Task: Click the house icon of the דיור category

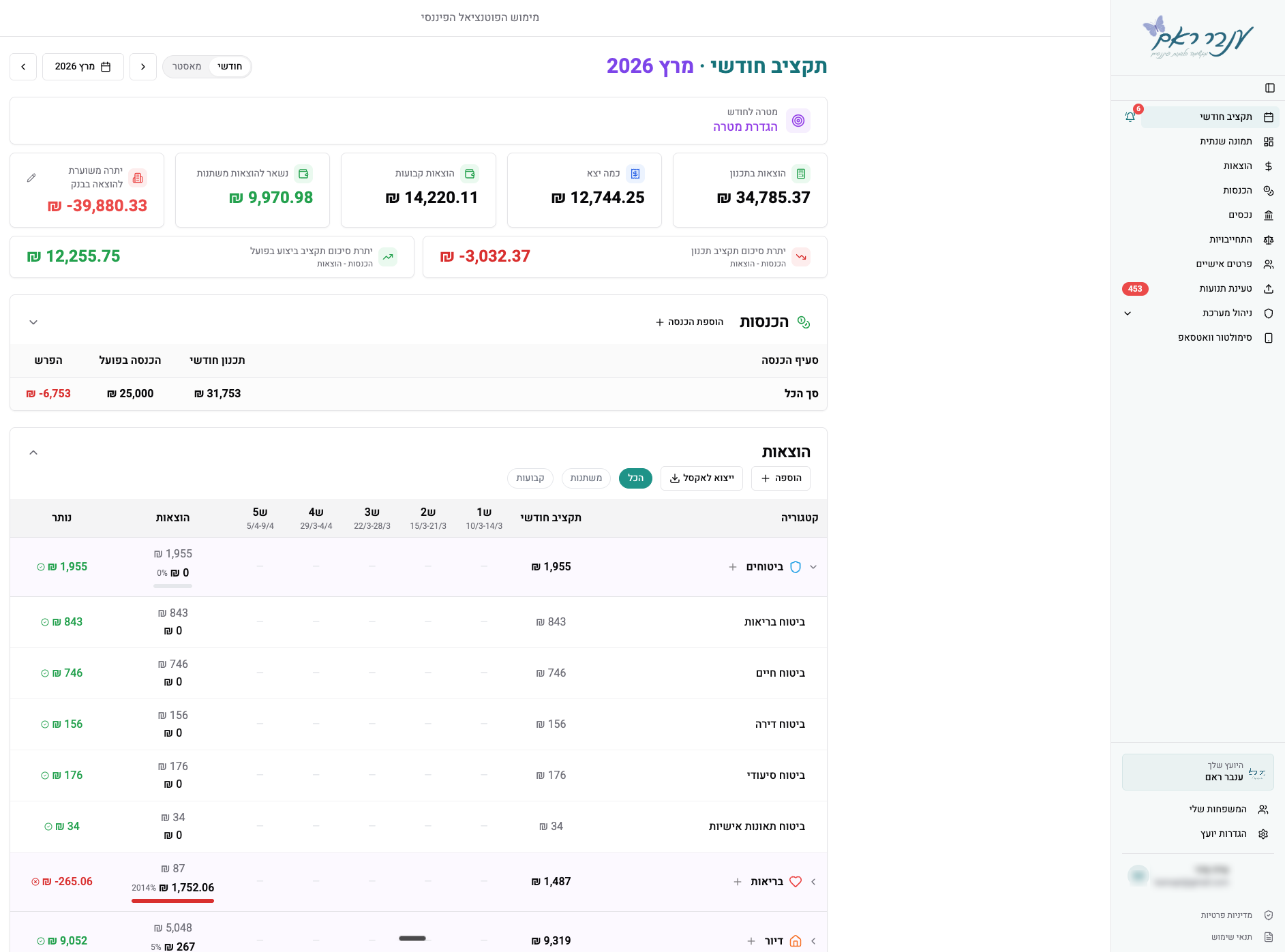Action: tap(796, 941)
